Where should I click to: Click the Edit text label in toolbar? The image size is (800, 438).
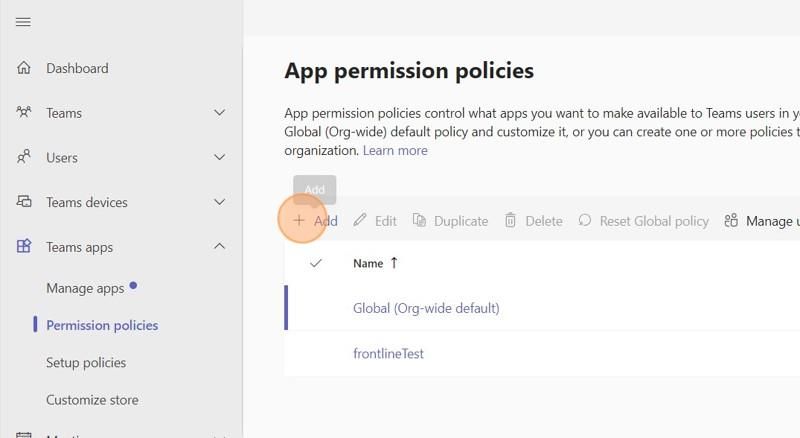[386, 221]
